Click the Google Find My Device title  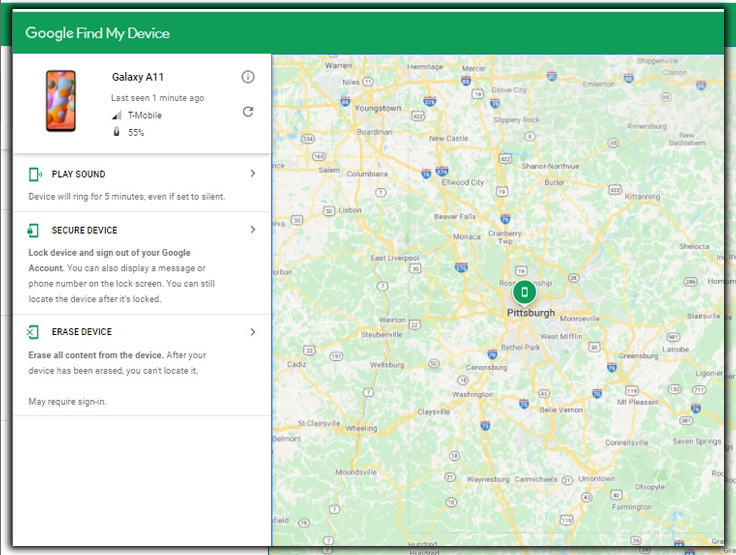98,33
